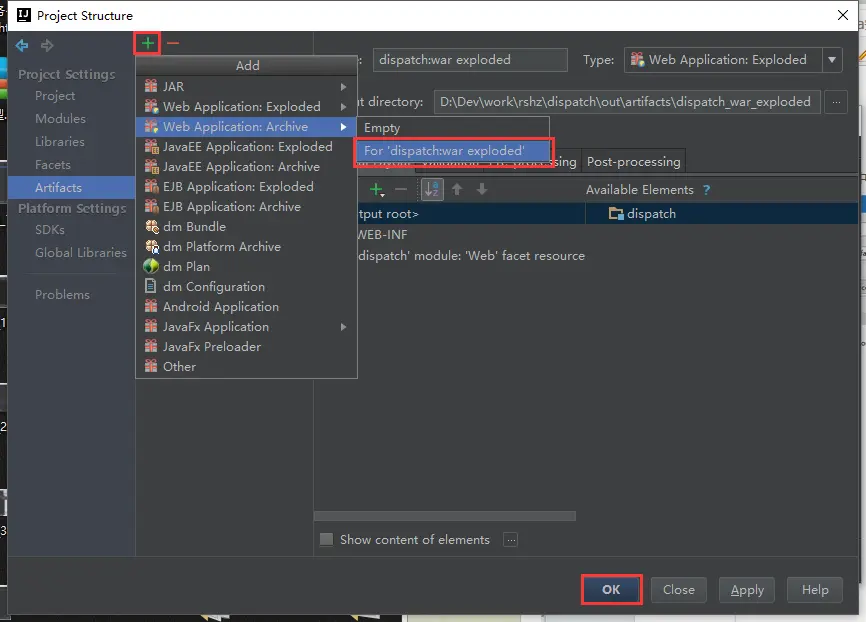Click the Apply button
The image size is (866, 622).
pos(747,589)
